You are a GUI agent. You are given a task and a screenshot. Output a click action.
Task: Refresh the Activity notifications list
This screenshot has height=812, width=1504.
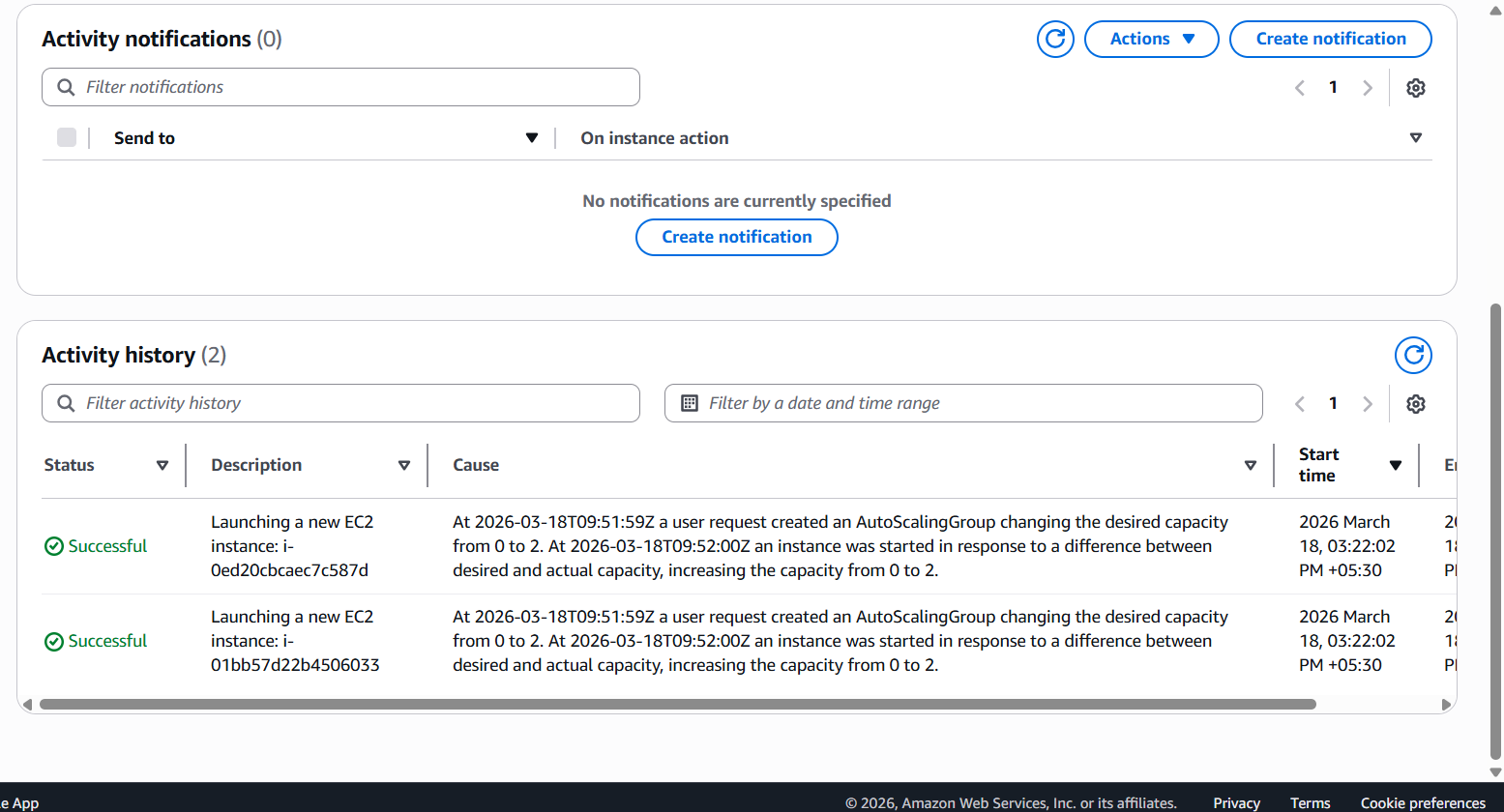click(1055, 39)
